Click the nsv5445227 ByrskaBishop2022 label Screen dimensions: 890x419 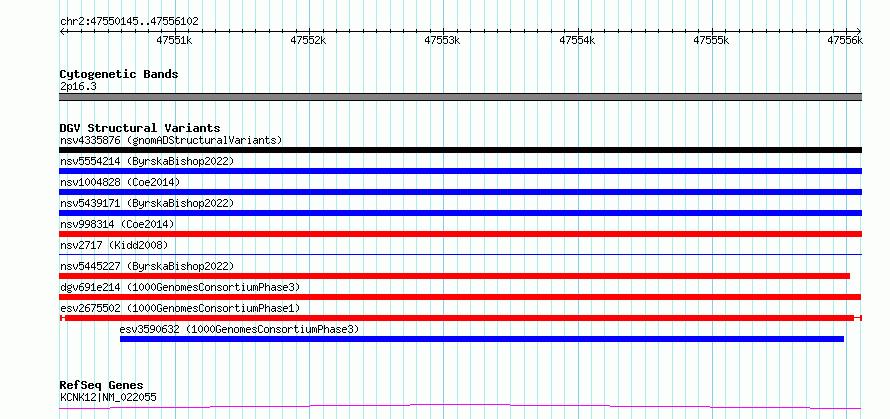pos(147,266)
